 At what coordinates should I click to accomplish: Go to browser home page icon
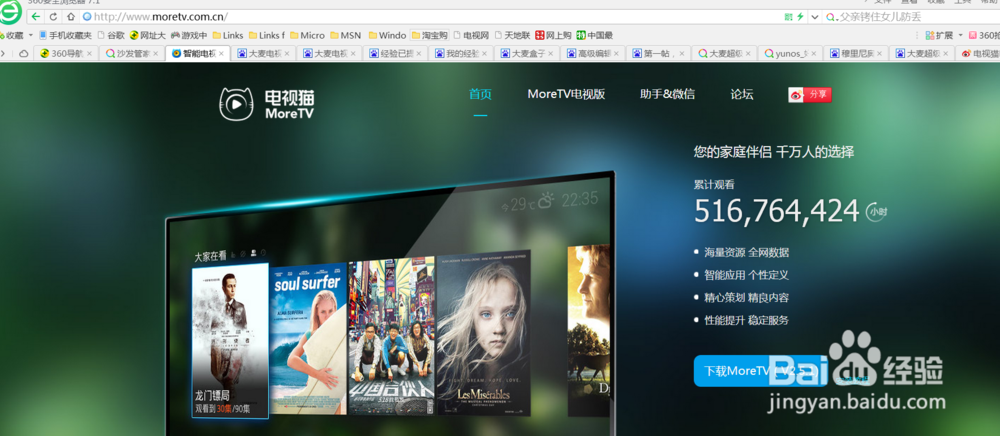pos(71,16)
